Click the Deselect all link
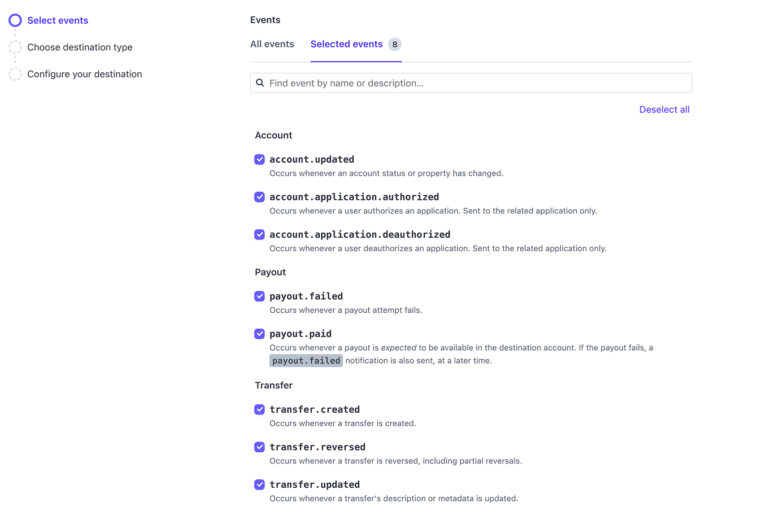 click(x=664, y=110)
